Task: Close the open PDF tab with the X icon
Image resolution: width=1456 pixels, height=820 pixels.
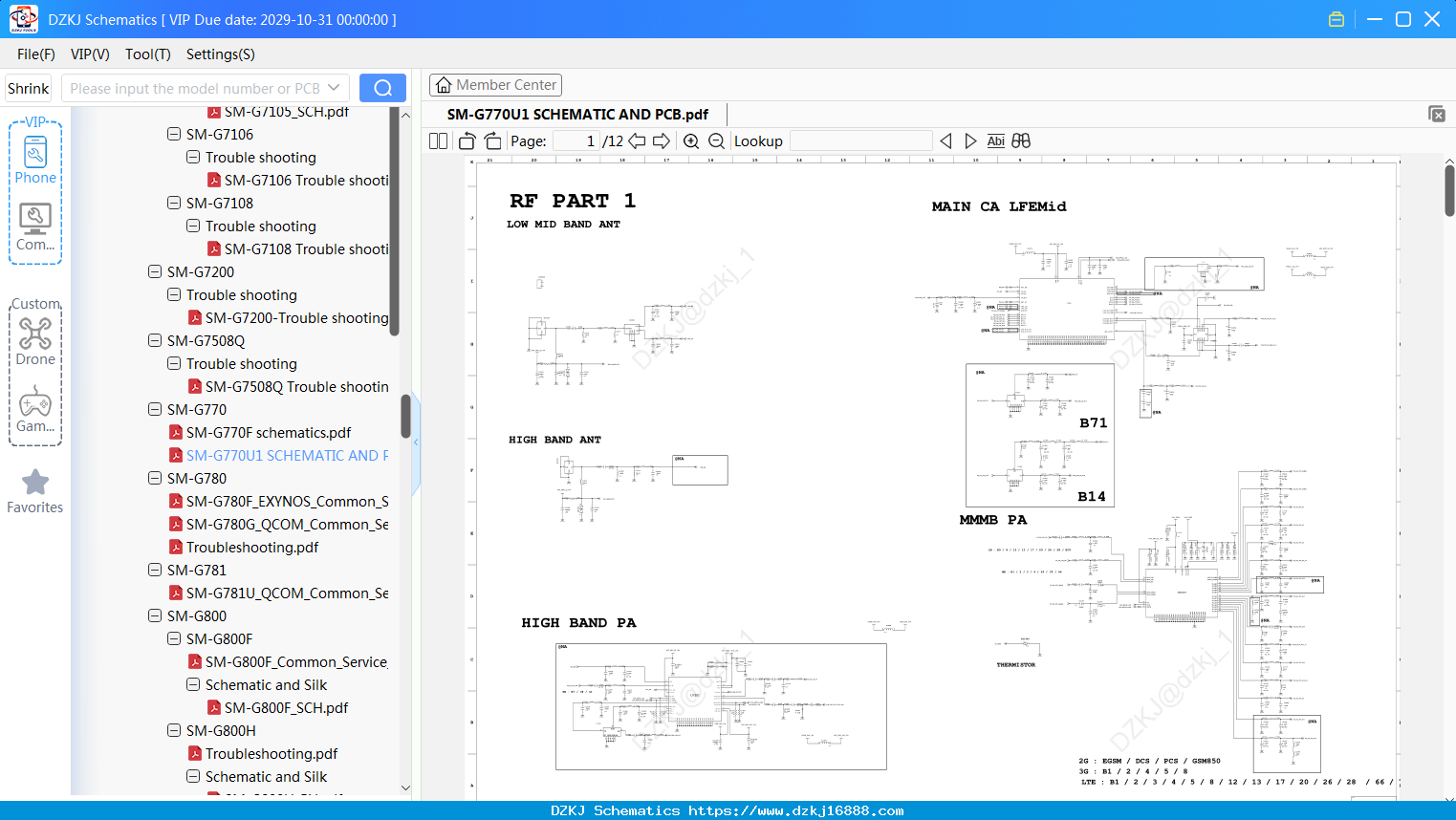Action: point(1437,114)
